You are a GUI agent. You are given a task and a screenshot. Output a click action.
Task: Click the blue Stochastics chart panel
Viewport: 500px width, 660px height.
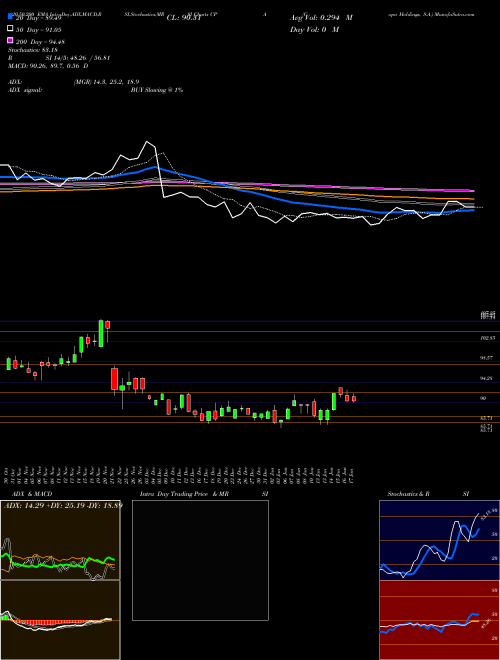click(x=439, y=540)
